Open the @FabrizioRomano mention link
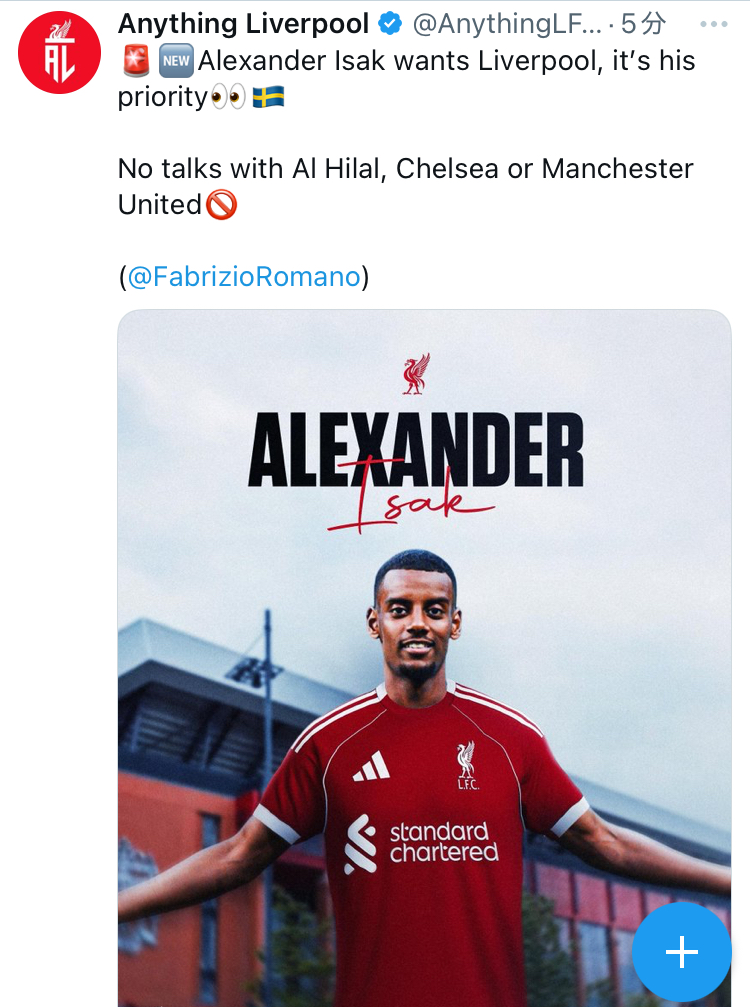The height and width of the screenshot is (1007, 750). click(244, 277)
